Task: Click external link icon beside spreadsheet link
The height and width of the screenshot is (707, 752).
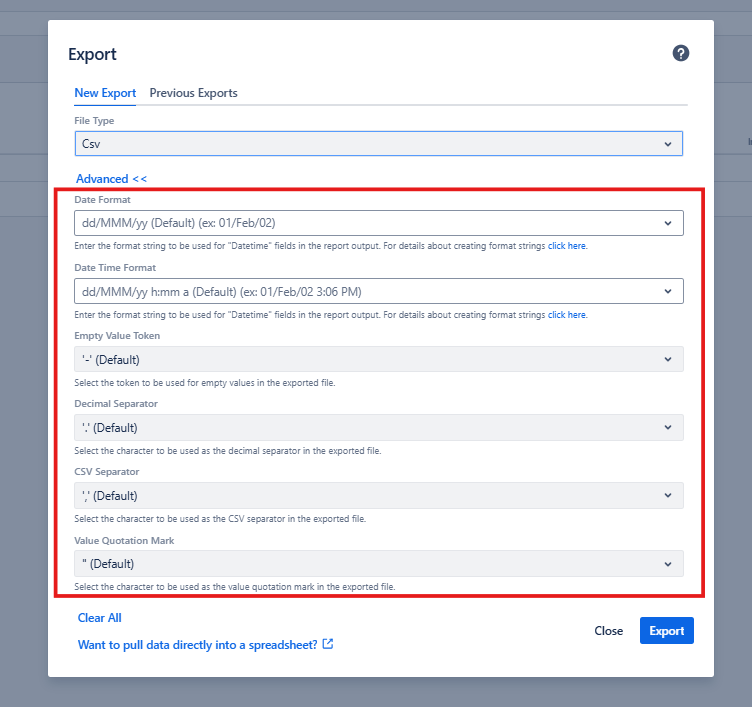Action: 327,645
